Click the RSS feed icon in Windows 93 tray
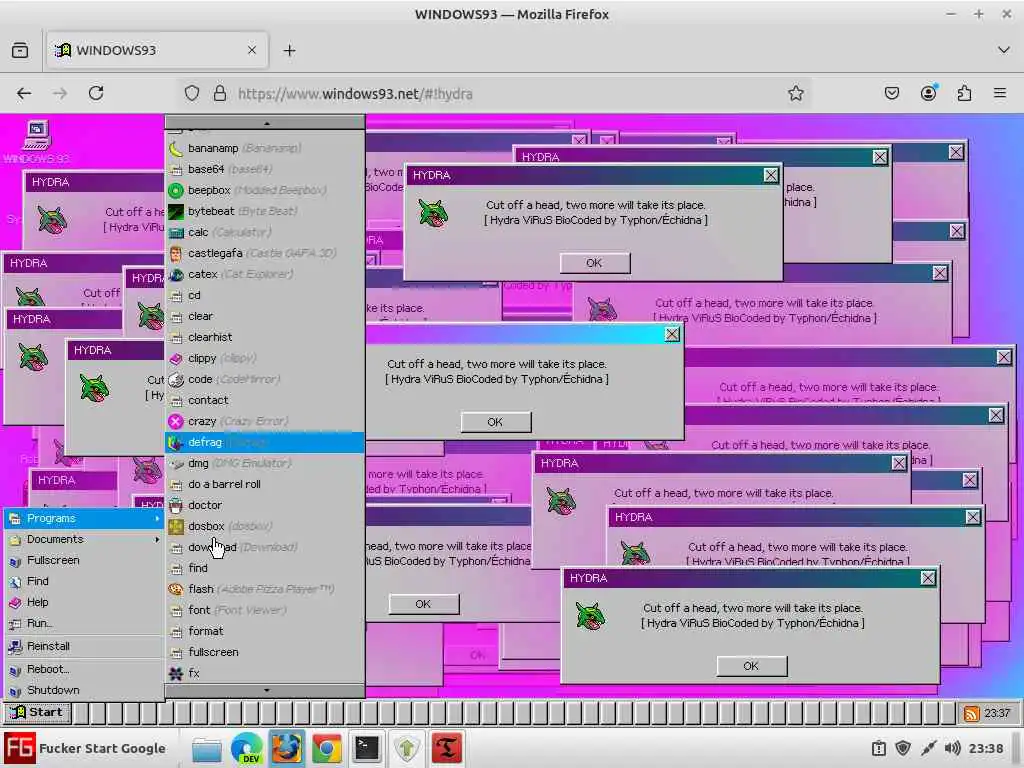1024x768 pixels. coord(972,713)
